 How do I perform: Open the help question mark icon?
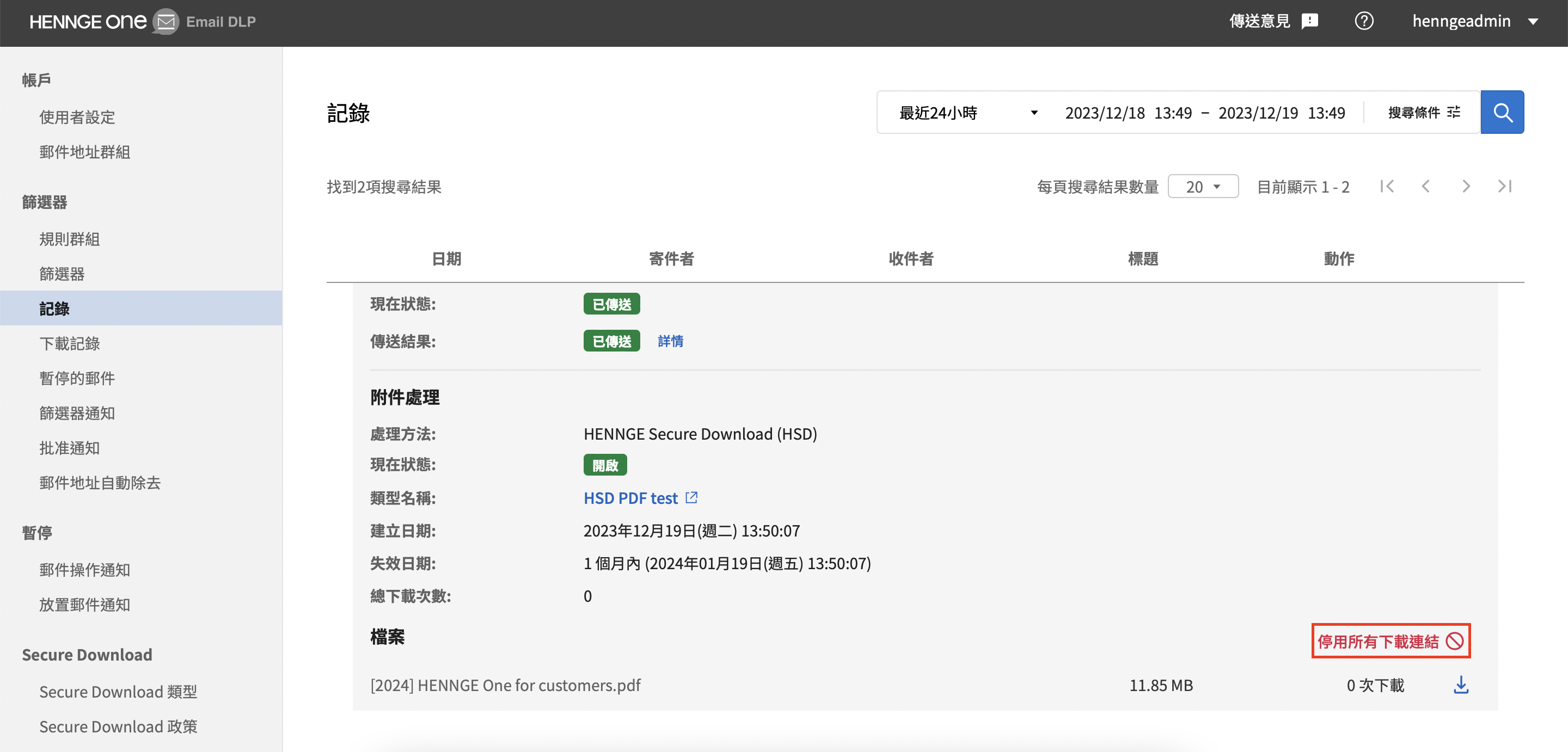click(x=1363, y=21)
